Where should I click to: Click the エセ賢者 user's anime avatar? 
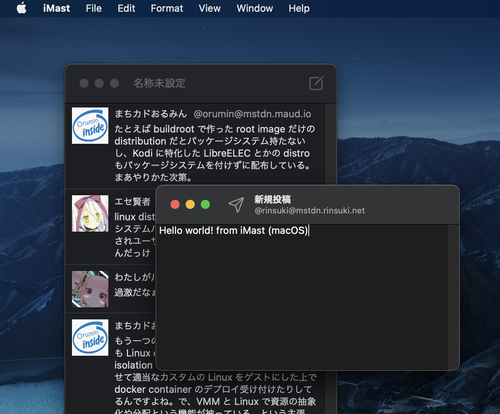(x=90, y=213)
